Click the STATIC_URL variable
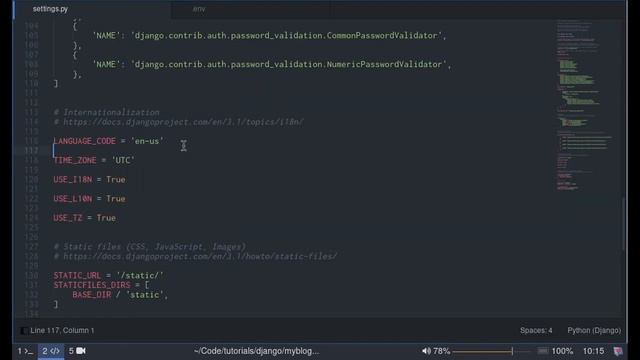This screenshot has height=360, width=640. [x=77, y=276]
